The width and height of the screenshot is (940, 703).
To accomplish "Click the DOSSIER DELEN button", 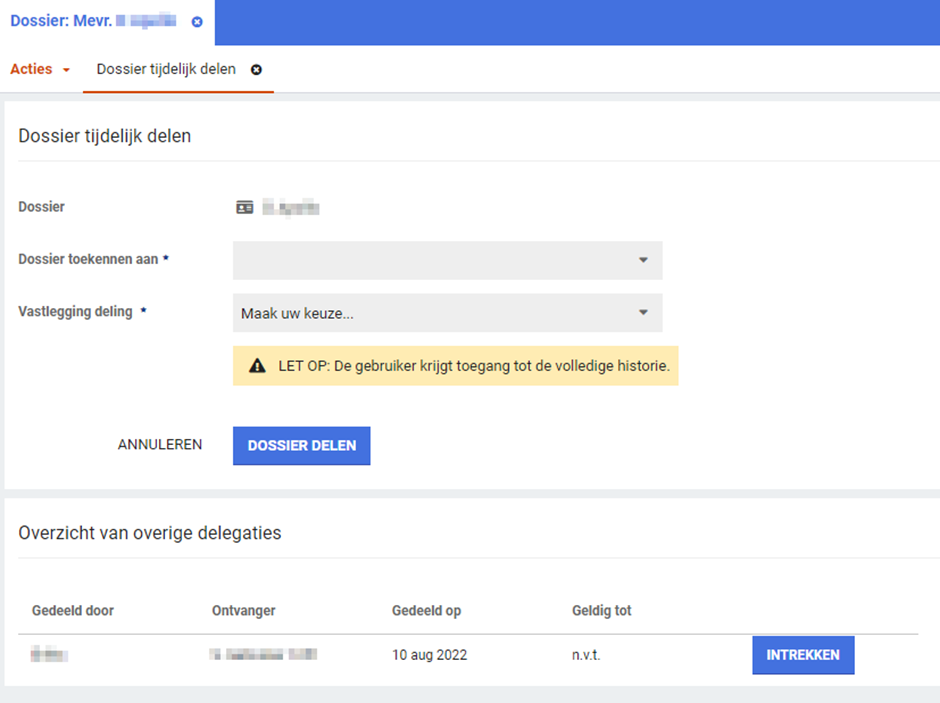I will tap(301, 446).
